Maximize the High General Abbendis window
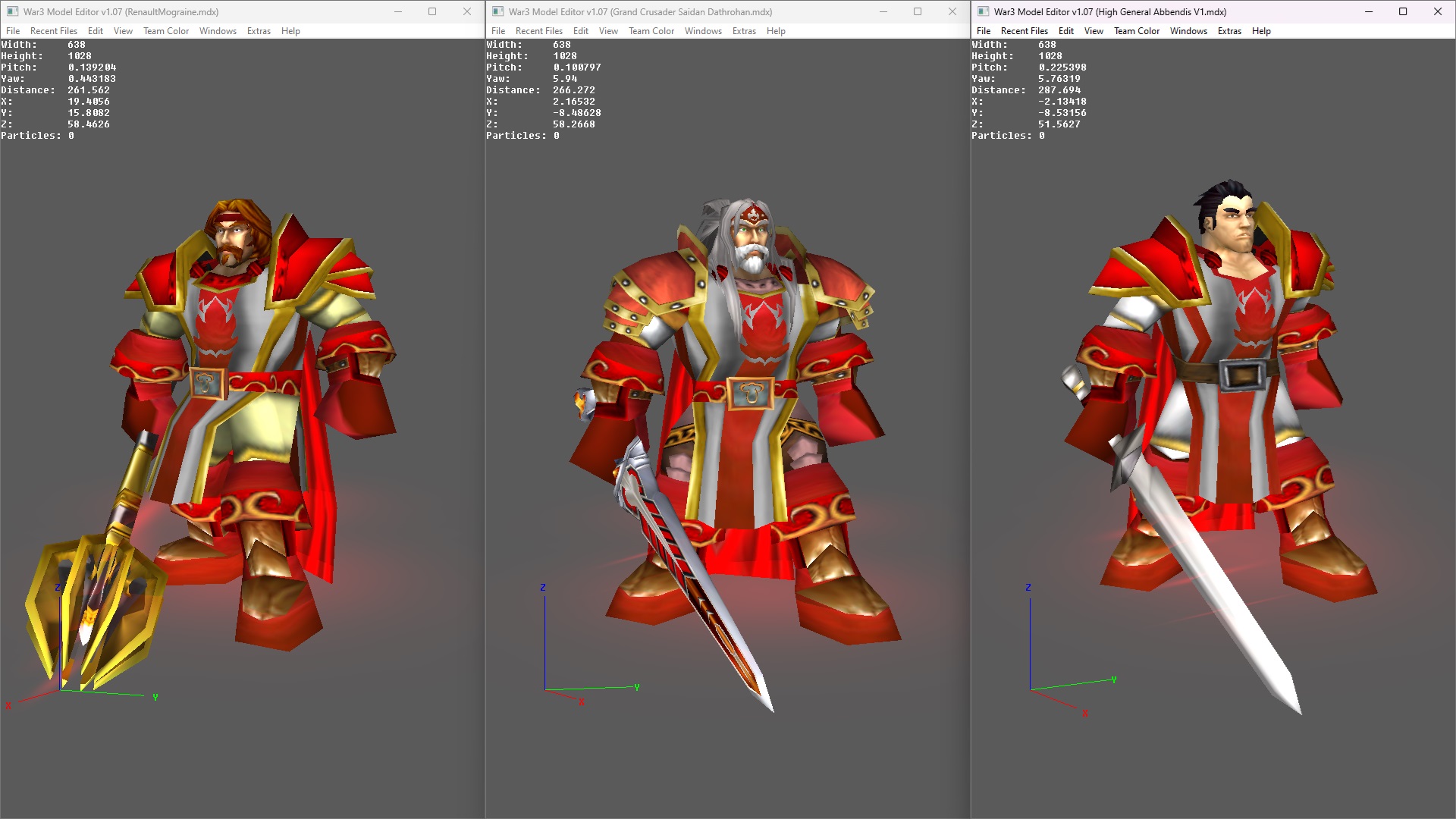 tap(1403, 11)
